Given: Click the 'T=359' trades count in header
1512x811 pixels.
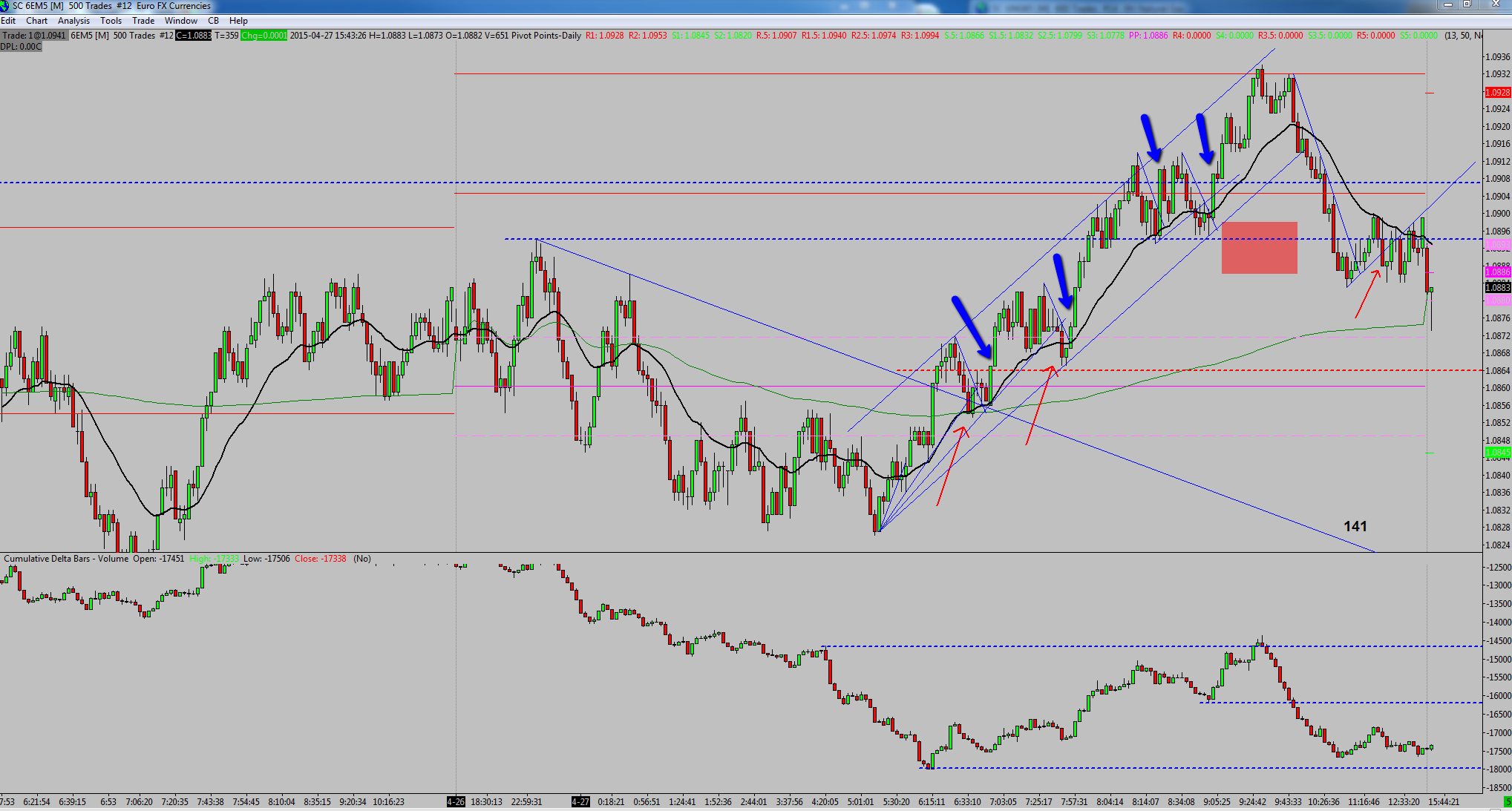Looking at the screenshot, I should click(x=227, y=36).
